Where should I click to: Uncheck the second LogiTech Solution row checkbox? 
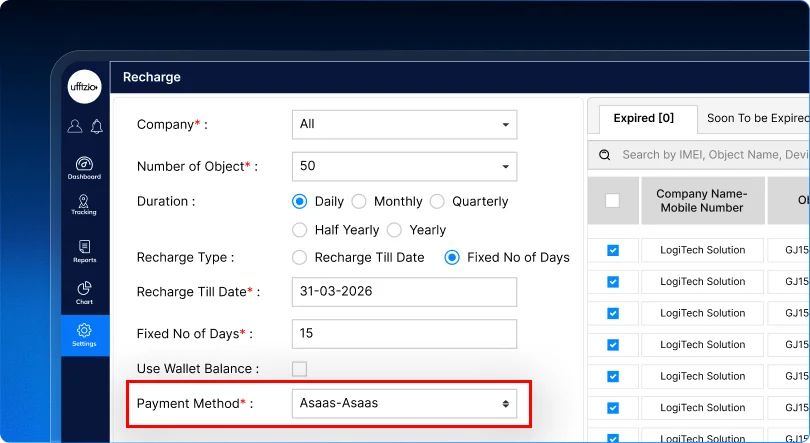(x=613, y=282)
